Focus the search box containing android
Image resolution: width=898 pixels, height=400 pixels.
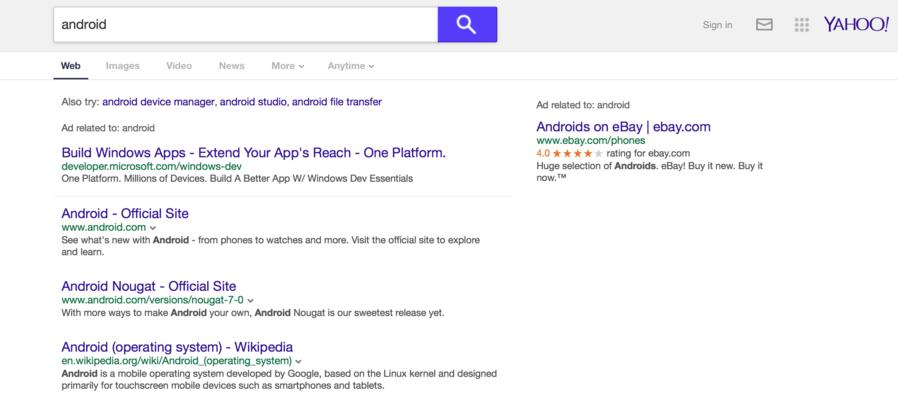pos(246,25)
